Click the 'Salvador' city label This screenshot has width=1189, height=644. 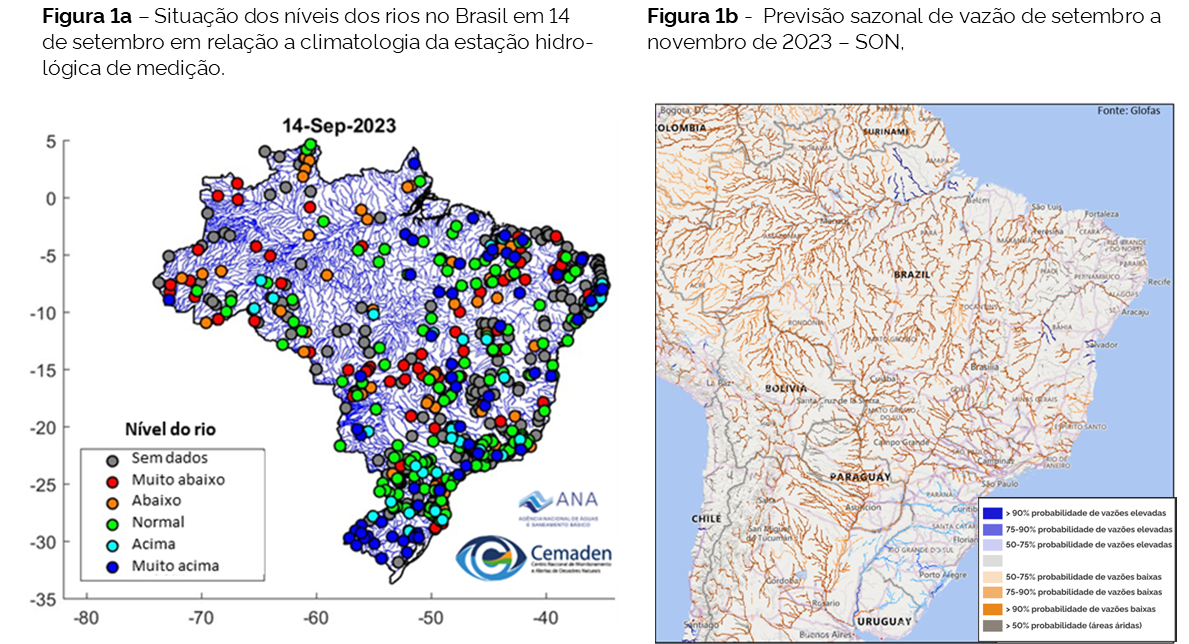[1102, 344]
